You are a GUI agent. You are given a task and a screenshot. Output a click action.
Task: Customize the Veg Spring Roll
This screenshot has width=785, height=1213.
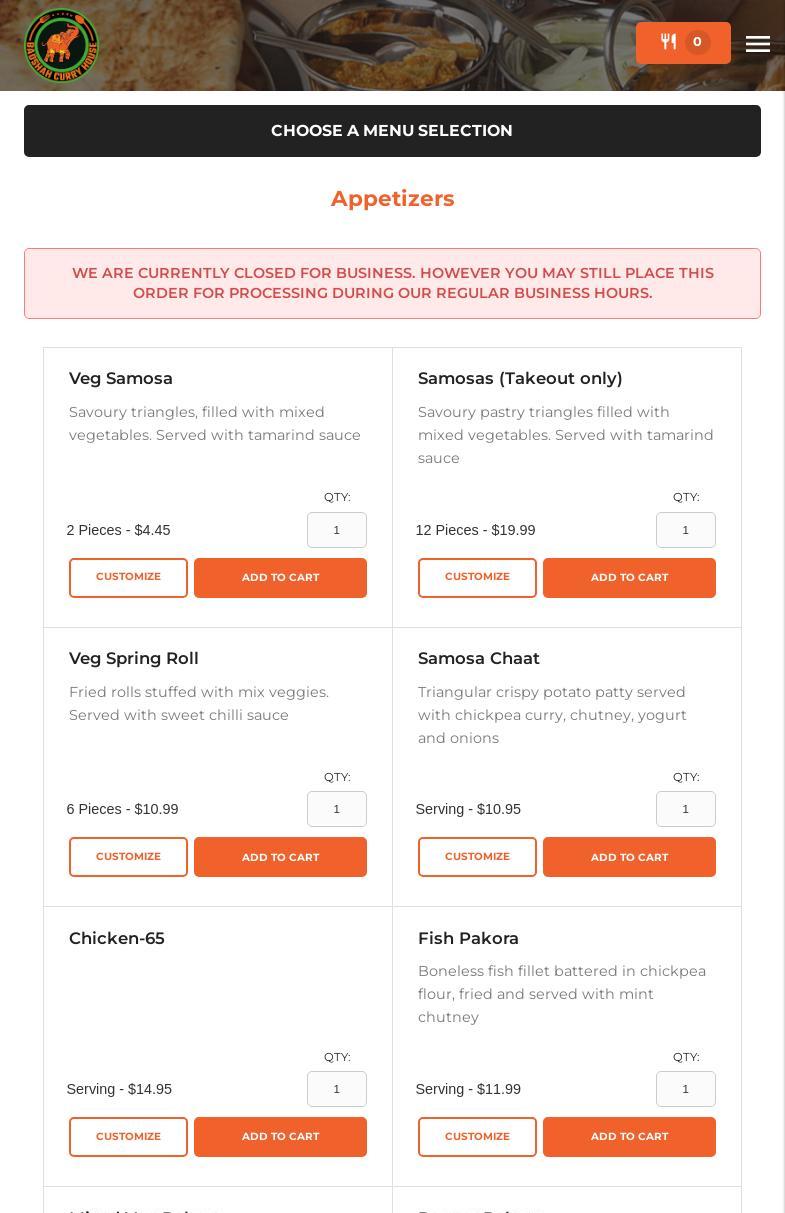click(x=128, y=857)
